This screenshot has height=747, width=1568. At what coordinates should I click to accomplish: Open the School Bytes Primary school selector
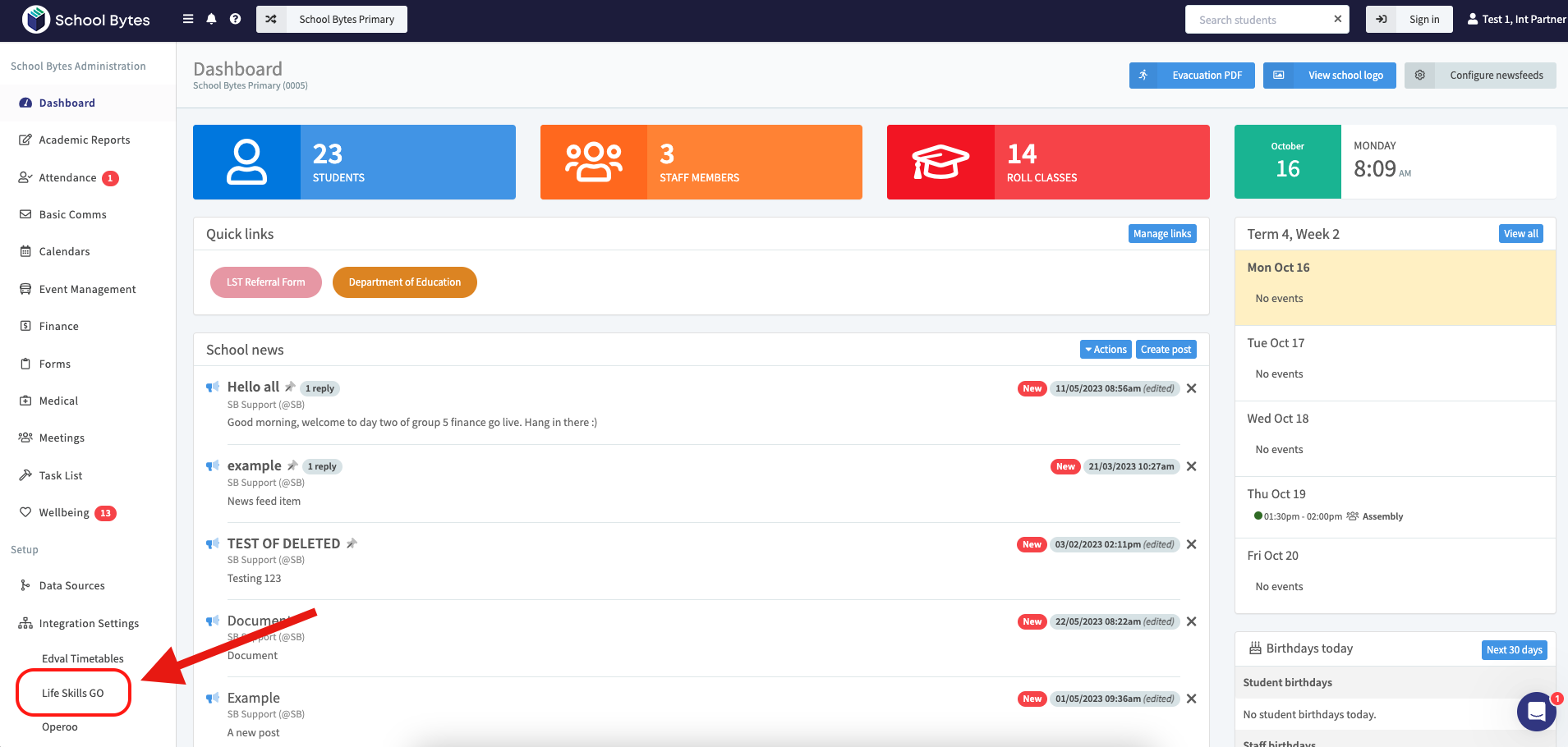(346, 19)
